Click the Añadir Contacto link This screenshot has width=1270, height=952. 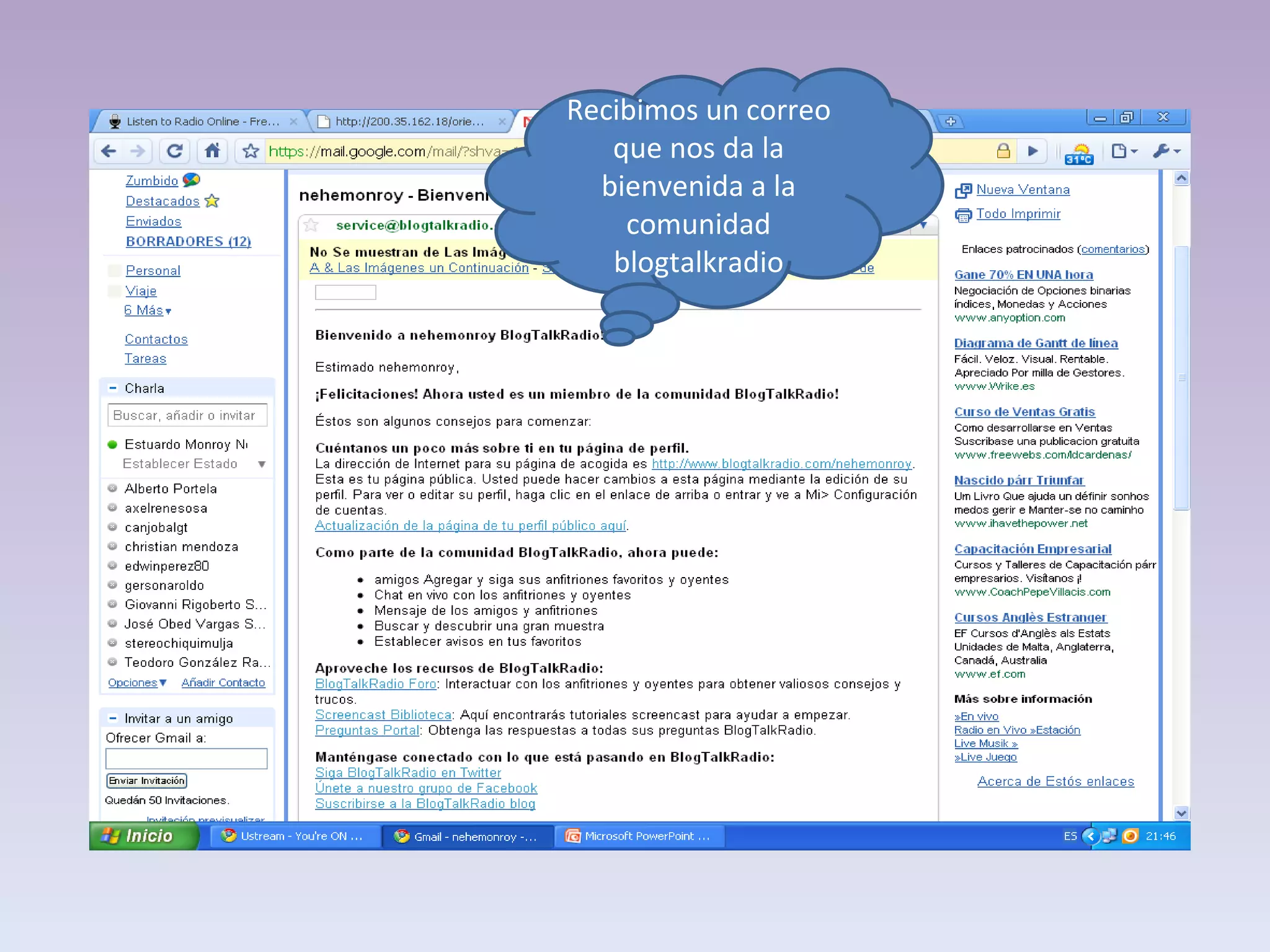point(223,682)
